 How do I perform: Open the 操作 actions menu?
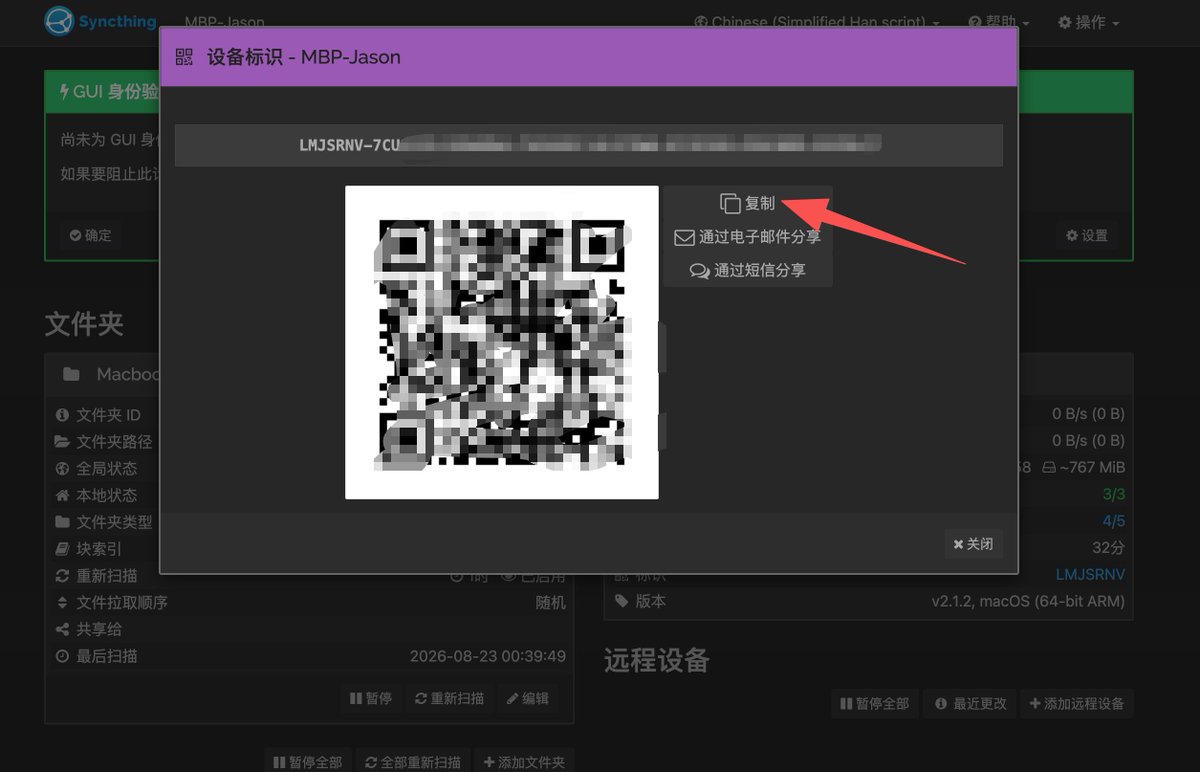click(x=1089, y=22)
